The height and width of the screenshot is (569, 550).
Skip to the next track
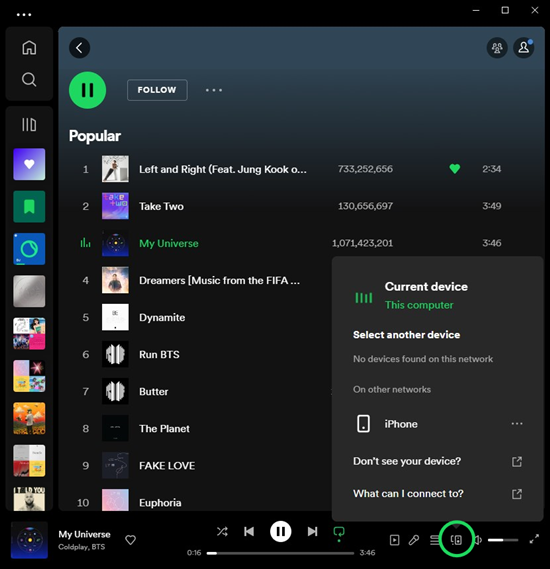(x=312, y=532)
